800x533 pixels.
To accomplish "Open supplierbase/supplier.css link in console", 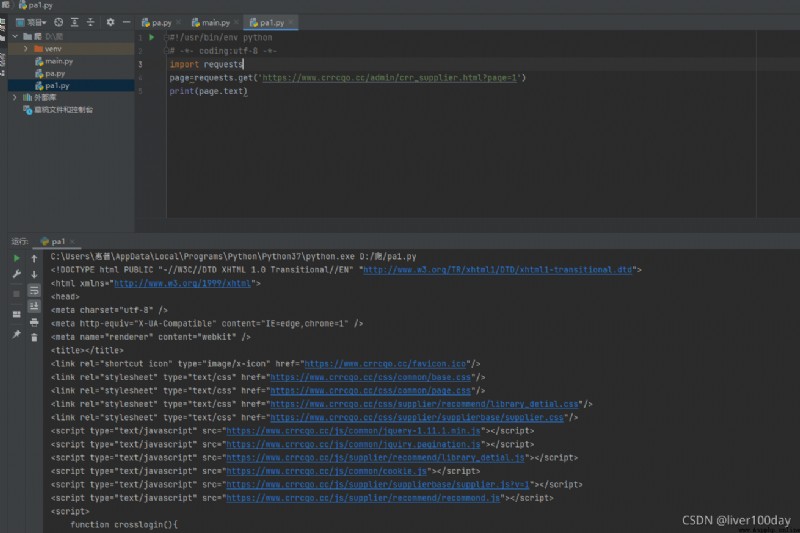I will [x=417, y=417].
